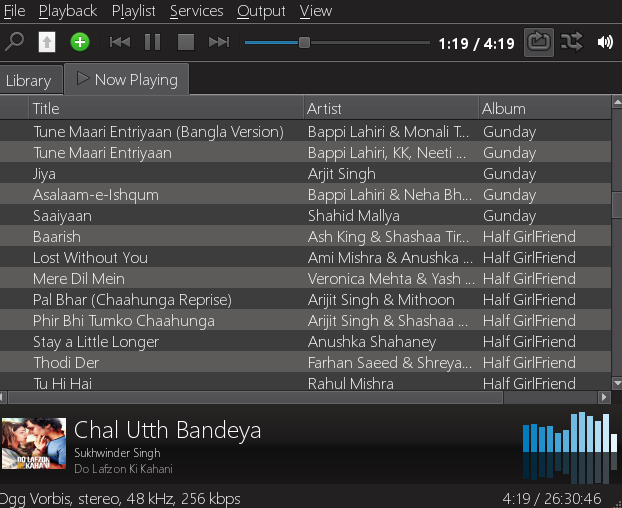Select the song Asalaam-e-Ishqum
Image resolution: width=622 pixels, height=508 pixels.
click(305, 195)
